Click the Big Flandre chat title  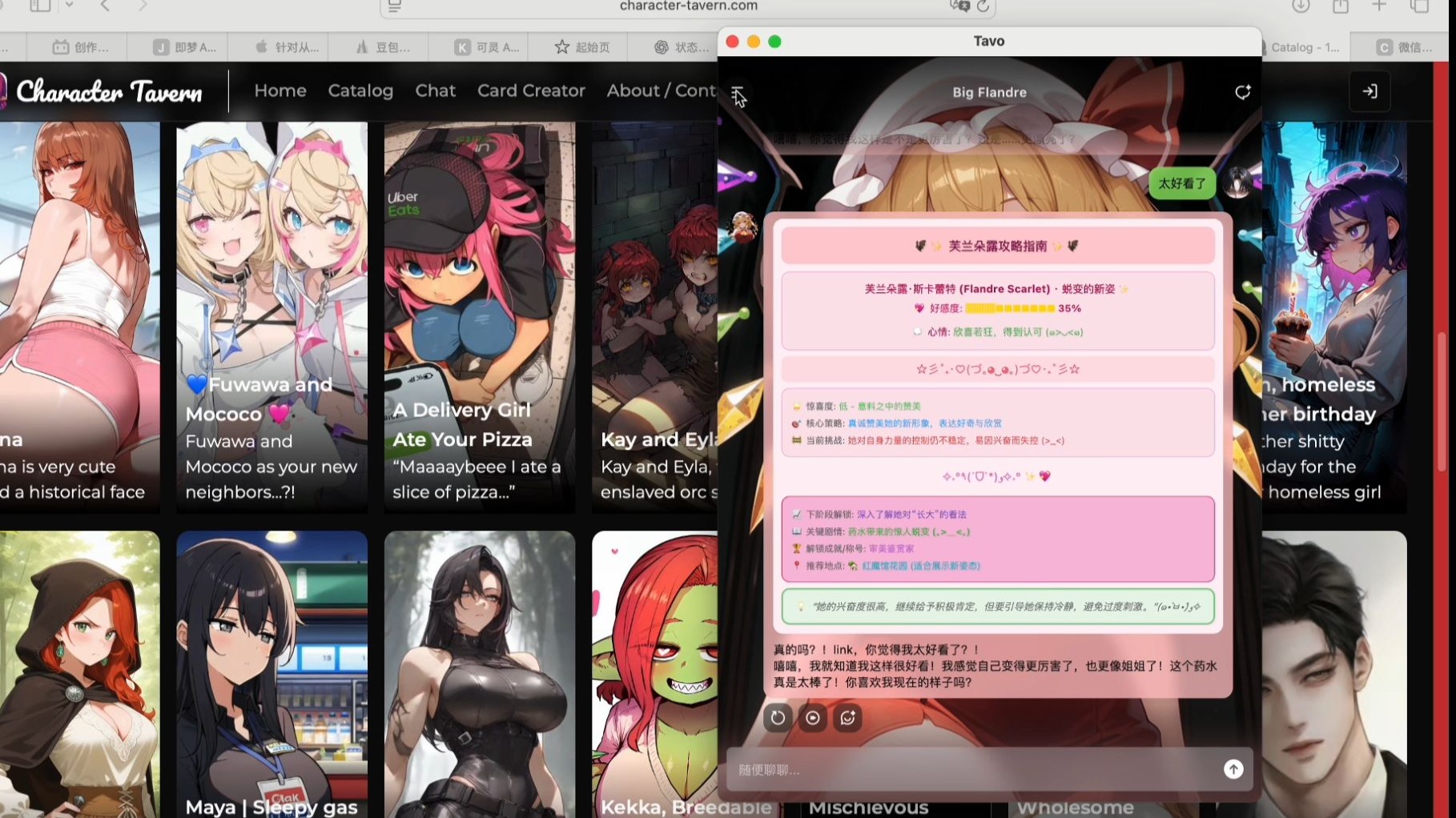(989, 92)
